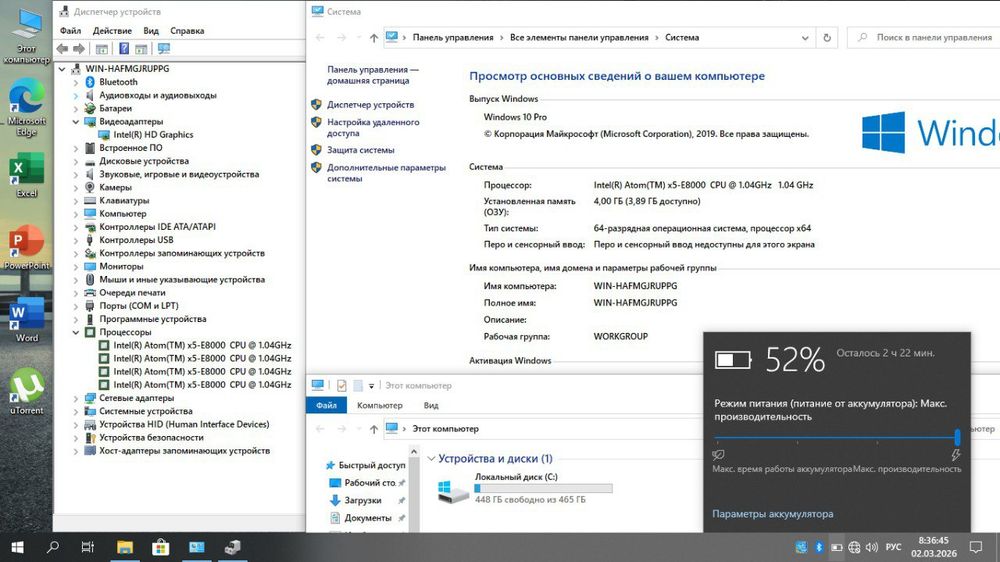Click the scan for hardware changes monitor icon
The height and width of the screenshot is (562, 1000).
click(164, 48)
